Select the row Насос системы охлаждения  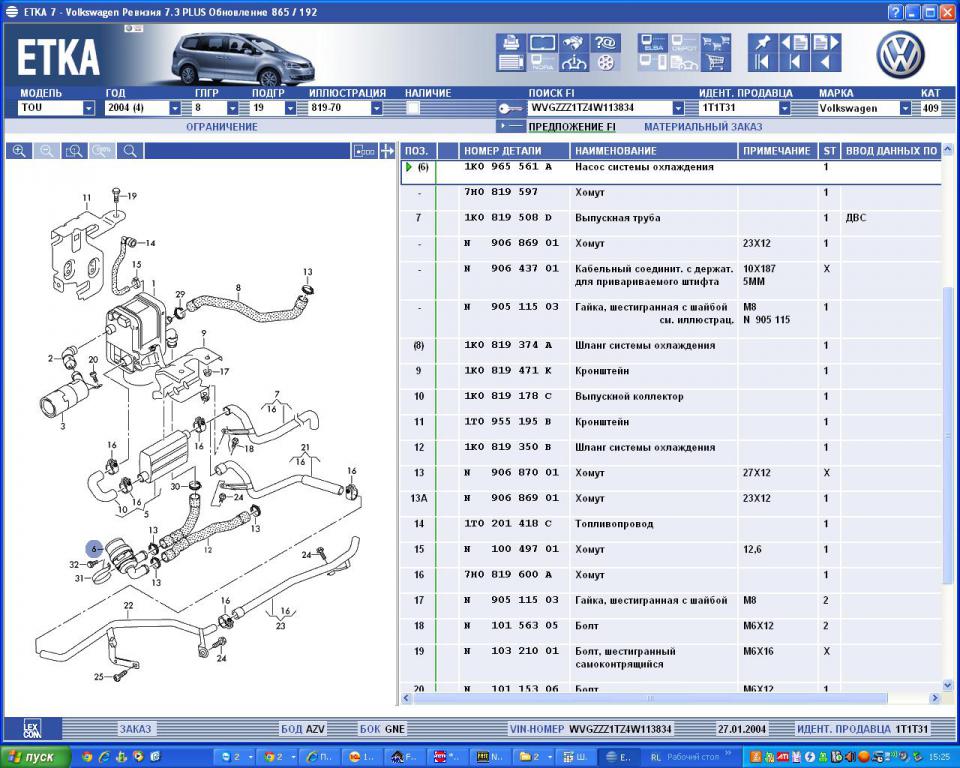[670, 171]
